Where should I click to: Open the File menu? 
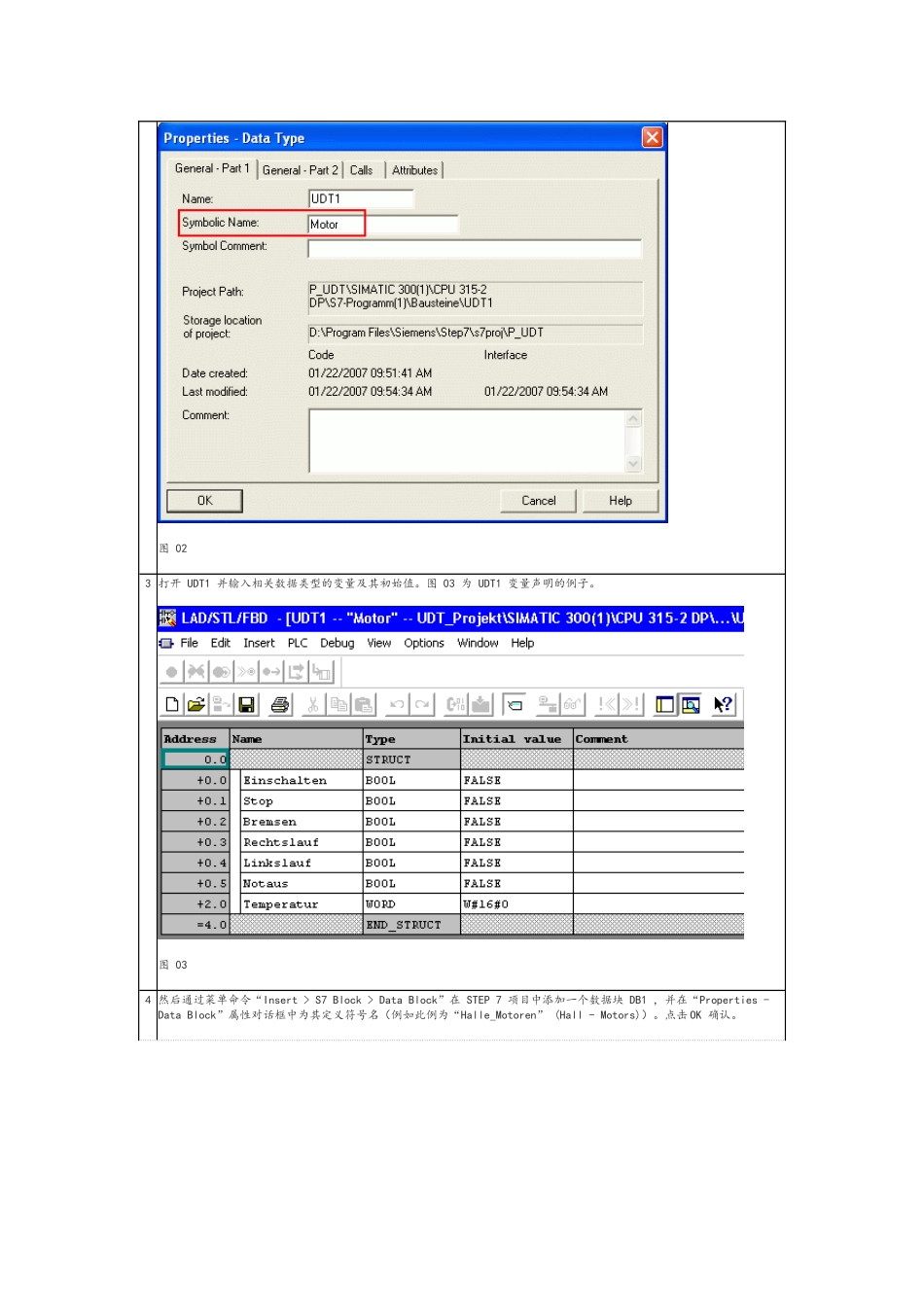(189, 644)
